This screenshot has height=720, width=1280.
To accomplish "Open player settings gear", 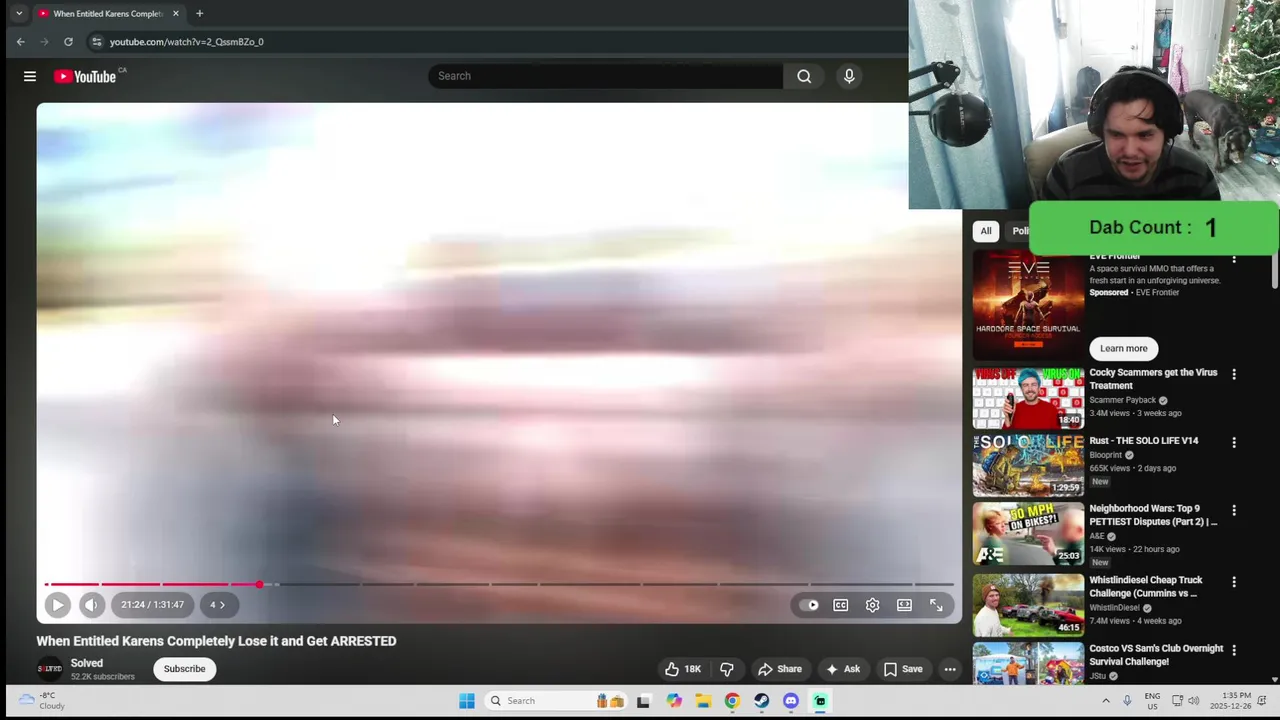I will click(873, 605).
